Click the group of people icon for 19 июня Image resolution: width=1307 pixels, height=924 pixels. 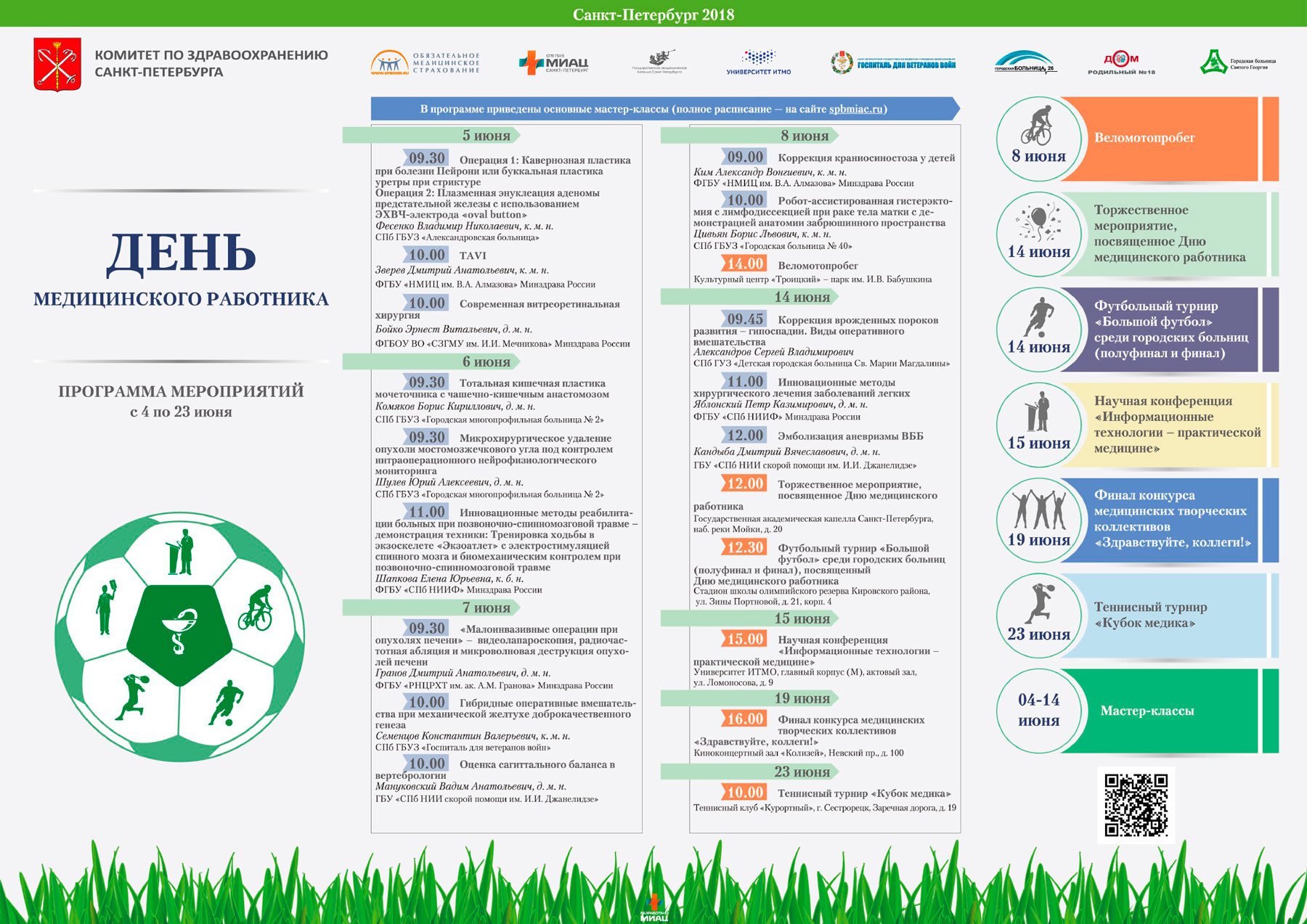click(1039, 510)
